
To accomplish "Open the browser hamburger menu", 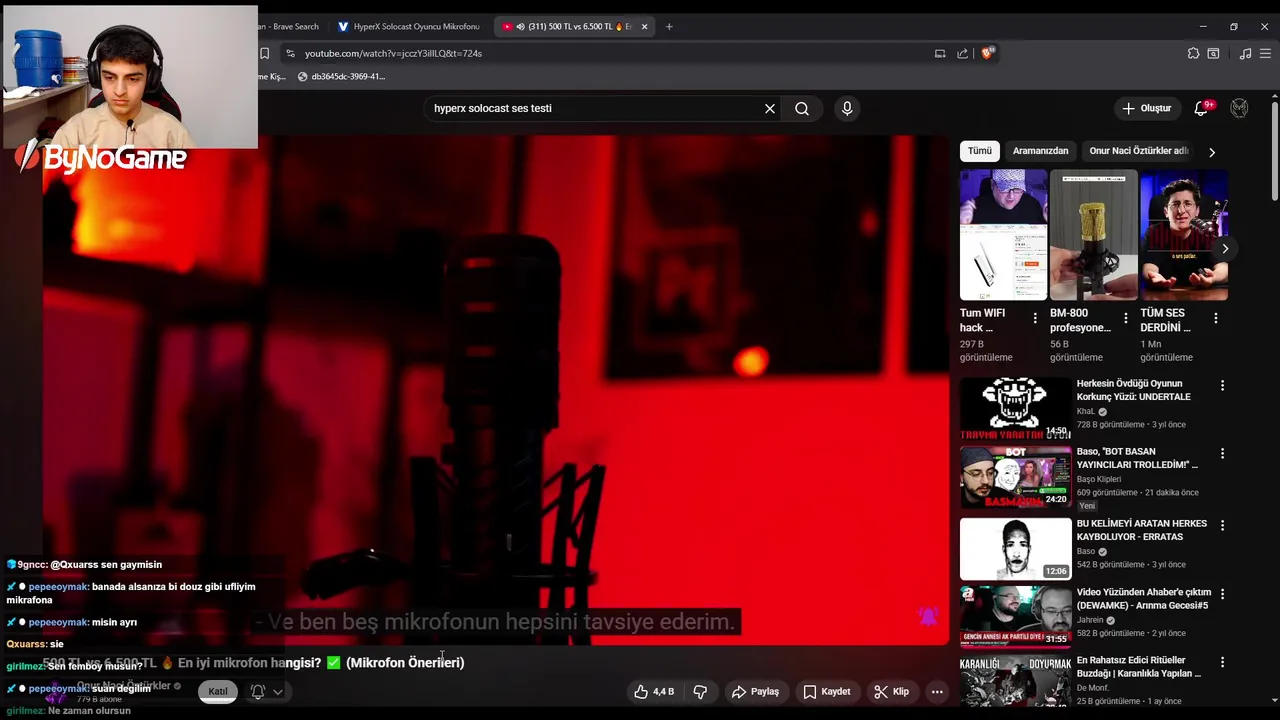I will (x=1265, y=53).
